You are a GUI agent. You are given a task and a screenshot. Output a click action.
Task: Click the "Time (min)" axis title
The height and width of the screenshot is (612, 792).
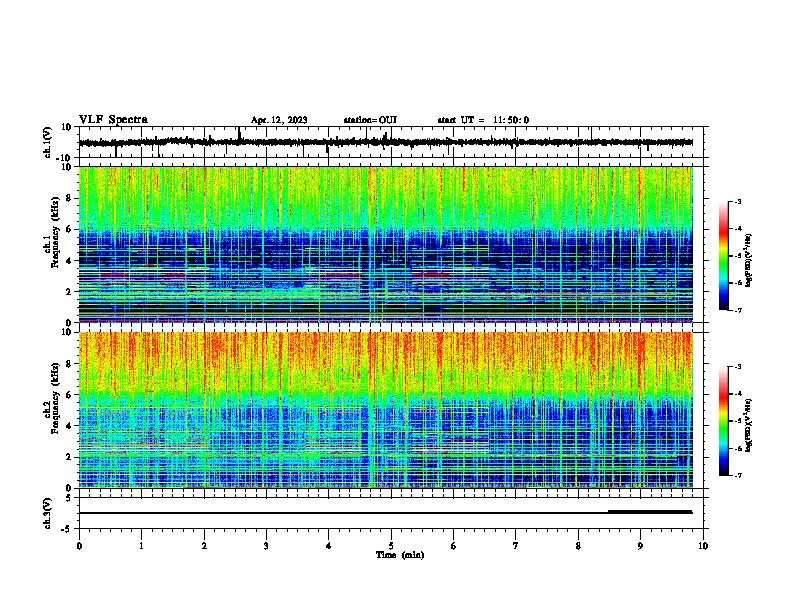[x=400, y=555]
